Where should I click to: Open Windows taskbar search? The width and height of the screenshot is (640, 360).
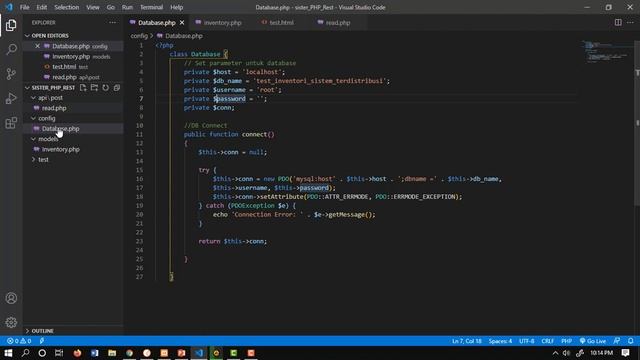point(25,353)
